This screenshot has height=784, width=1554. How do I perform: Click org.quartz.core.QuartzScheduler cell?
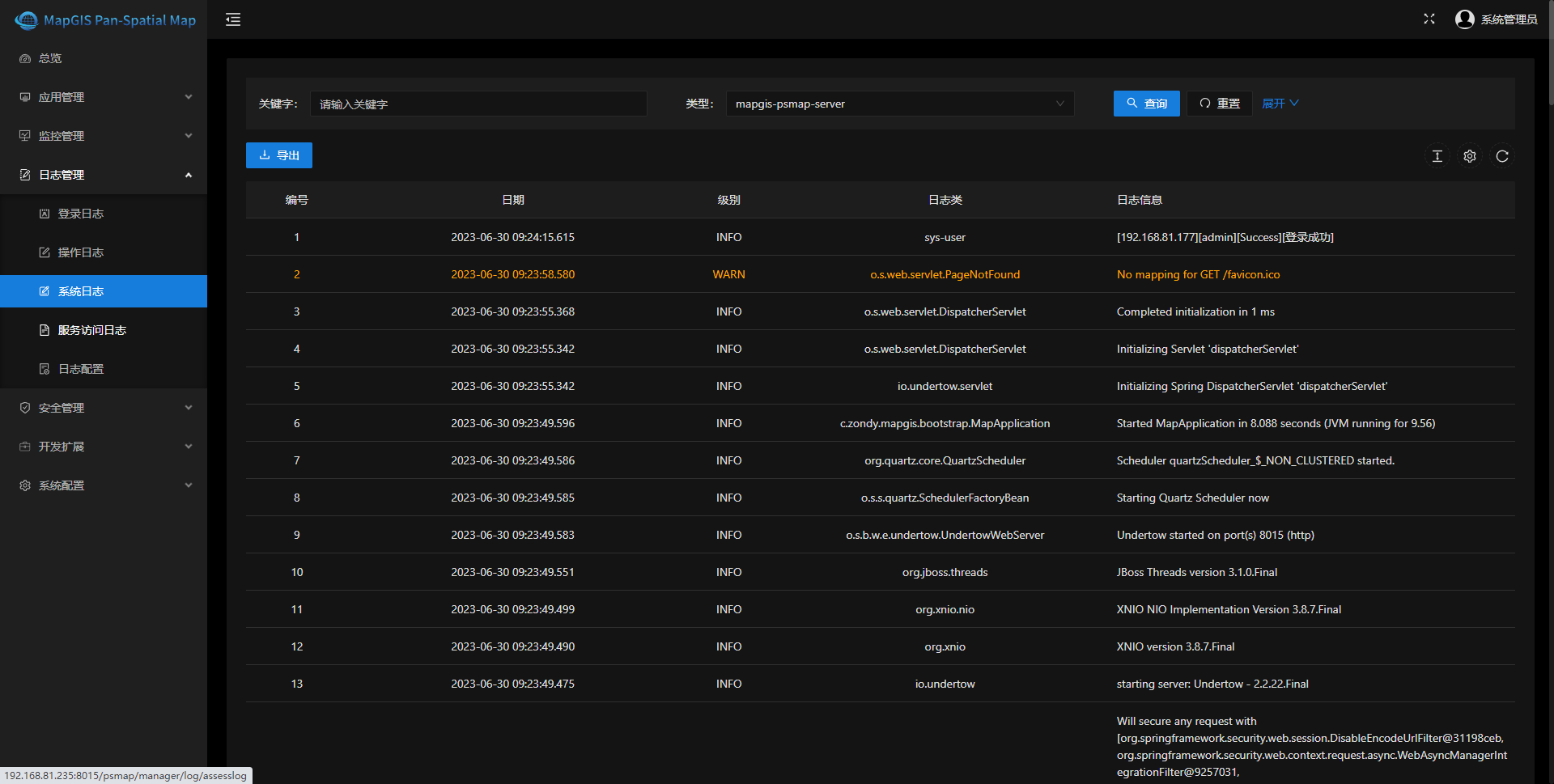point(945,460)
